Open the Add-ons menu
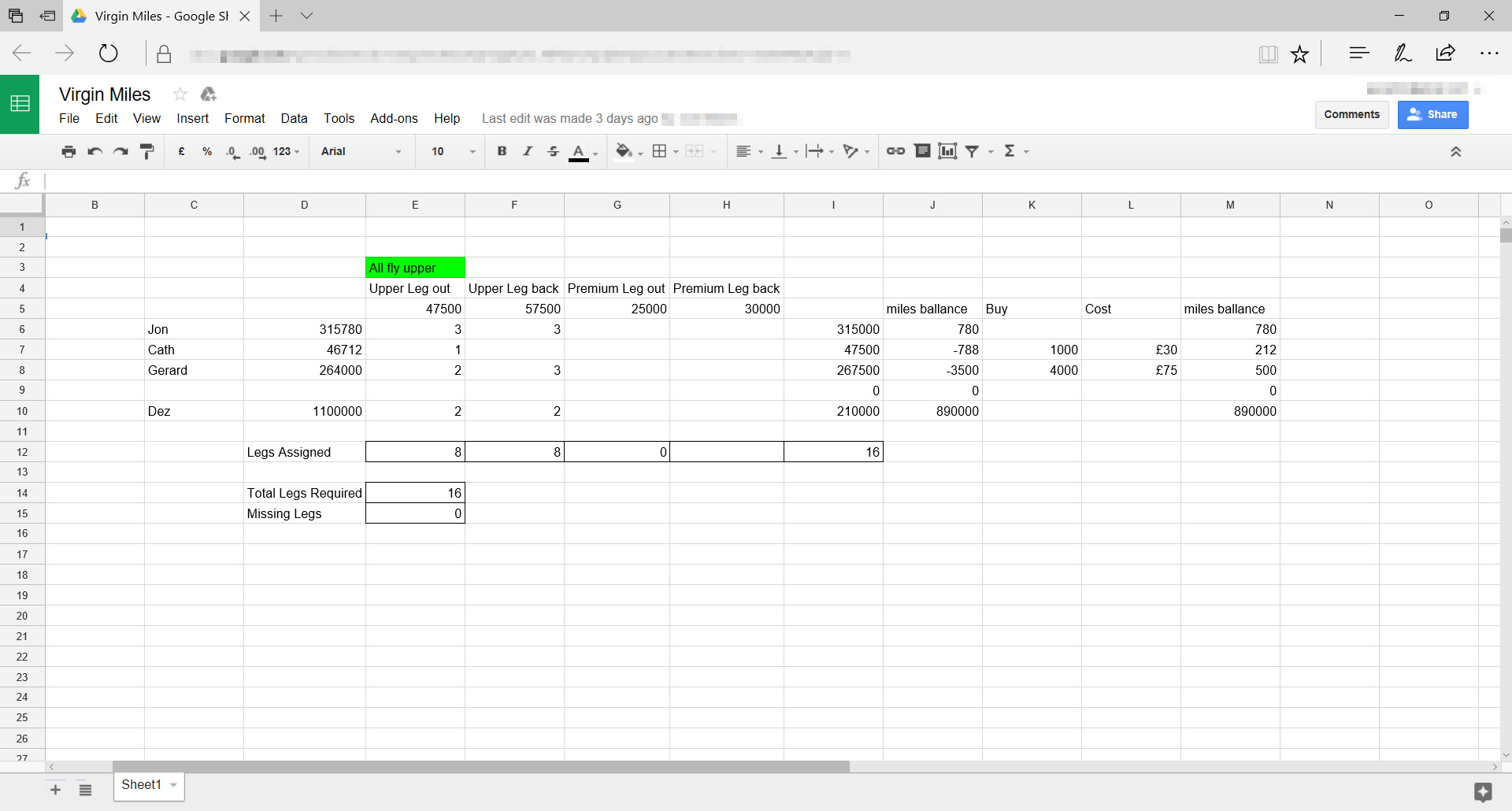Screen dimensions: 1512x811 click(x=394, y=118)
